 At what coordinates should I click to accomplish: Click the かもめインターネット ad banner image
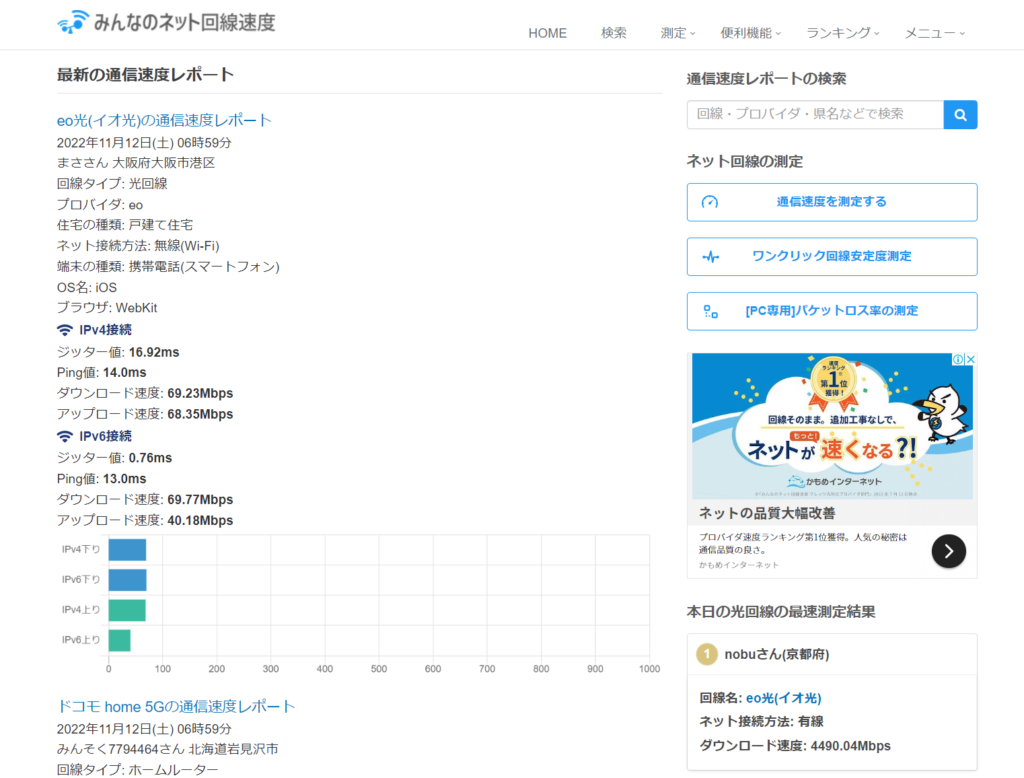[x=832, y=426]
